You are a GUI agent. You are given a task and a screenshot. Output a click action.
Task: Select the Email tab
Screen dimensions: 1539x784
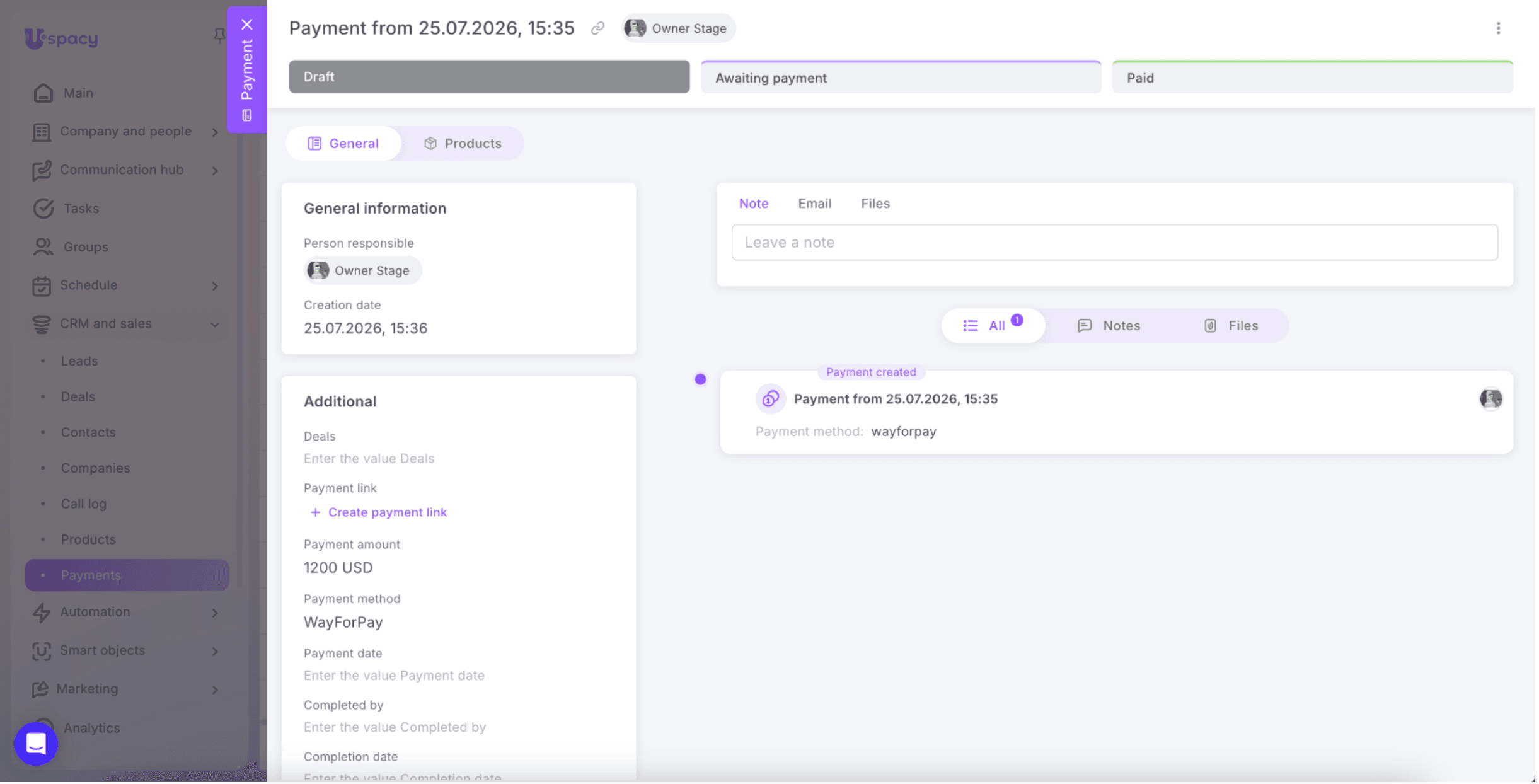click(x=815, y=204)
